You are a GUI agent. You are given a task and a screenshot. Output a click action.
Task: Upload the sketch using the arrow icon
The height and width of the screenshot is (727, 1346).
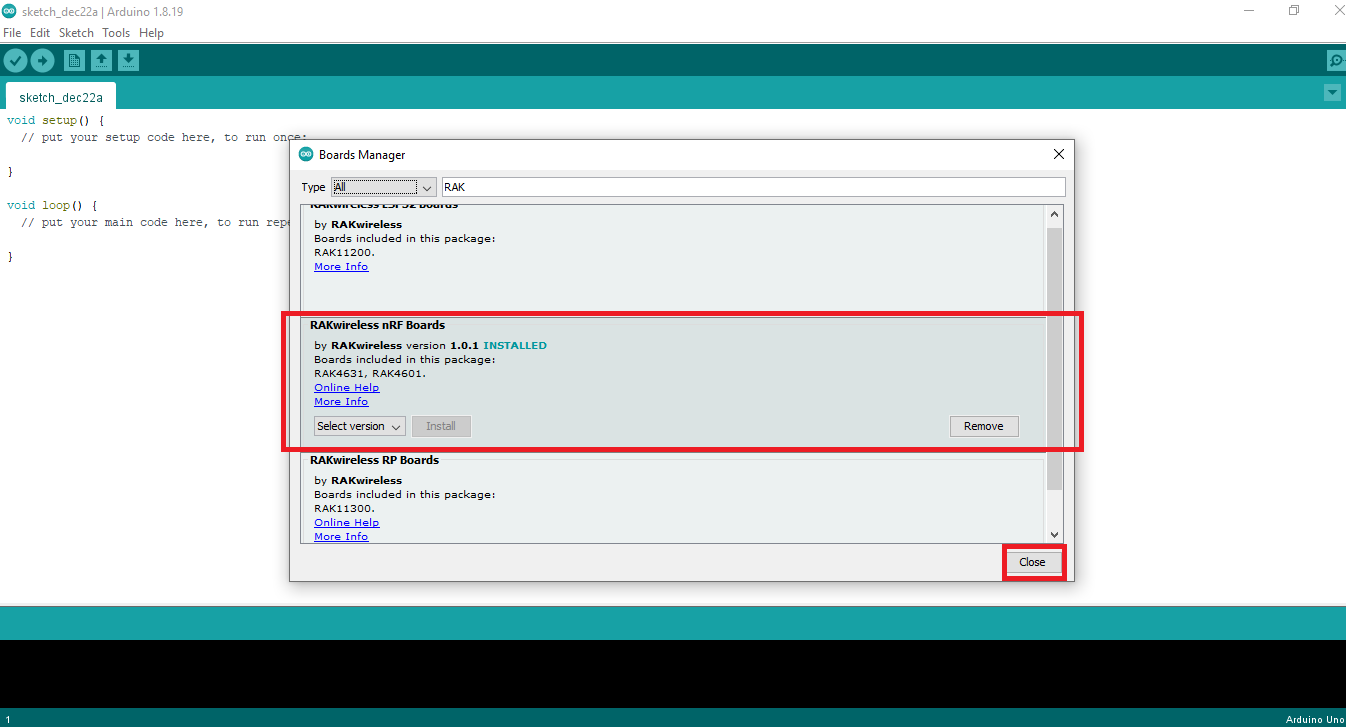click(42, 60)
